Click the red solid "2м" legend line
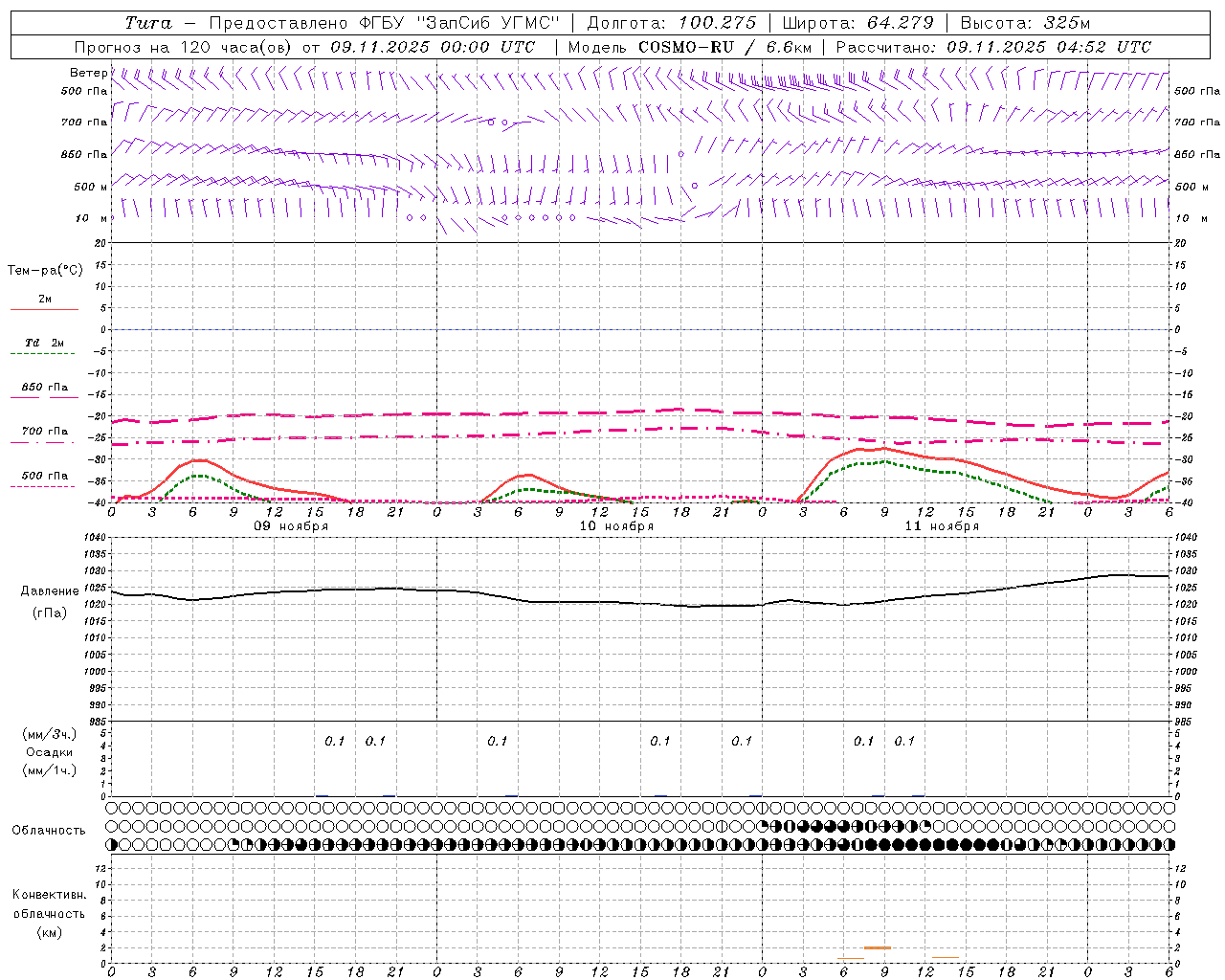Image resolution: width=1225 pixels, height=980 pixels. (x=44, y=310)
